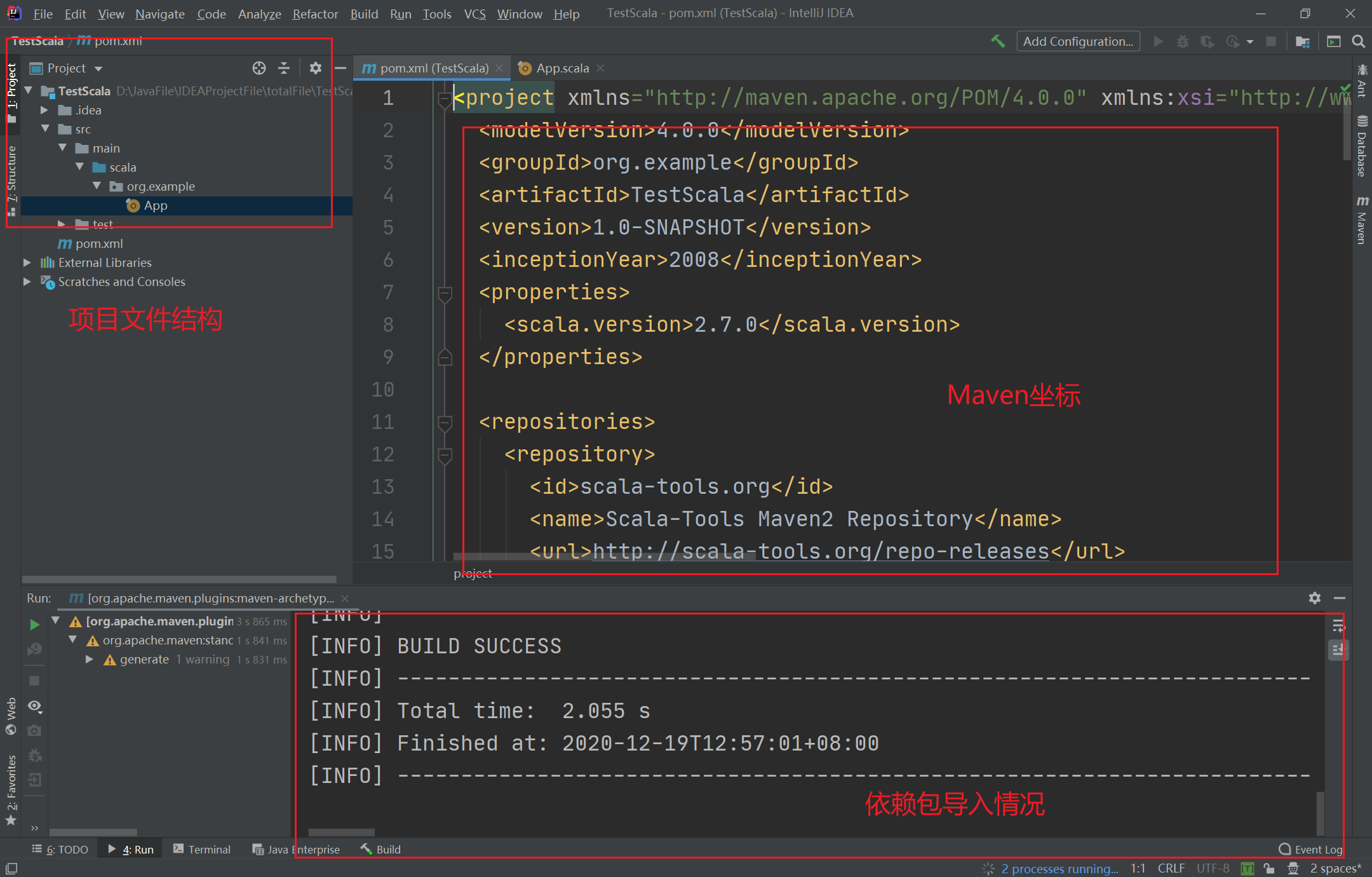The height and width of the screenshot is (877, 1372).
Task: Collapse the org.example package
Action: tap(97, 186)
